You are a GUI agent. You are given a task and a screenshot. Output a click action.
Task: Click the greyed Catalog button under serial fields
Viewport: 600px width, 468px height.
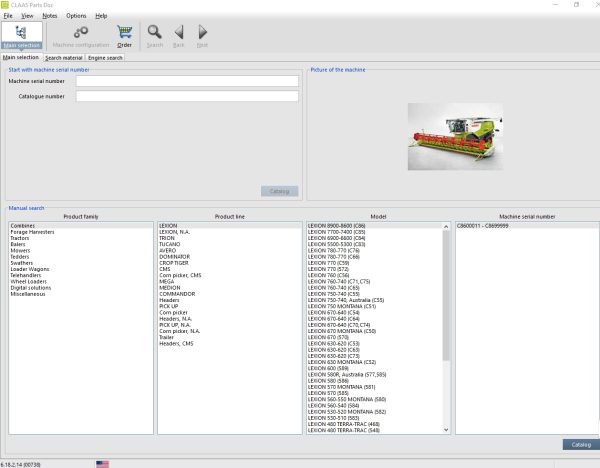279,191
